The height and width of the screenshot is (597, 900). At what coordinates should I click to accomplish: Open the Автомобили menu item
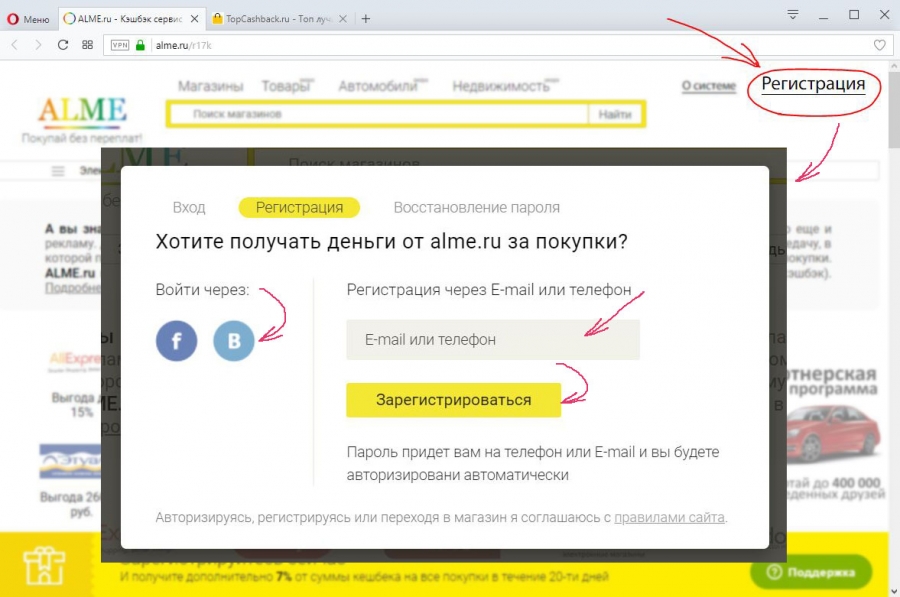click(x=378, y=86)
